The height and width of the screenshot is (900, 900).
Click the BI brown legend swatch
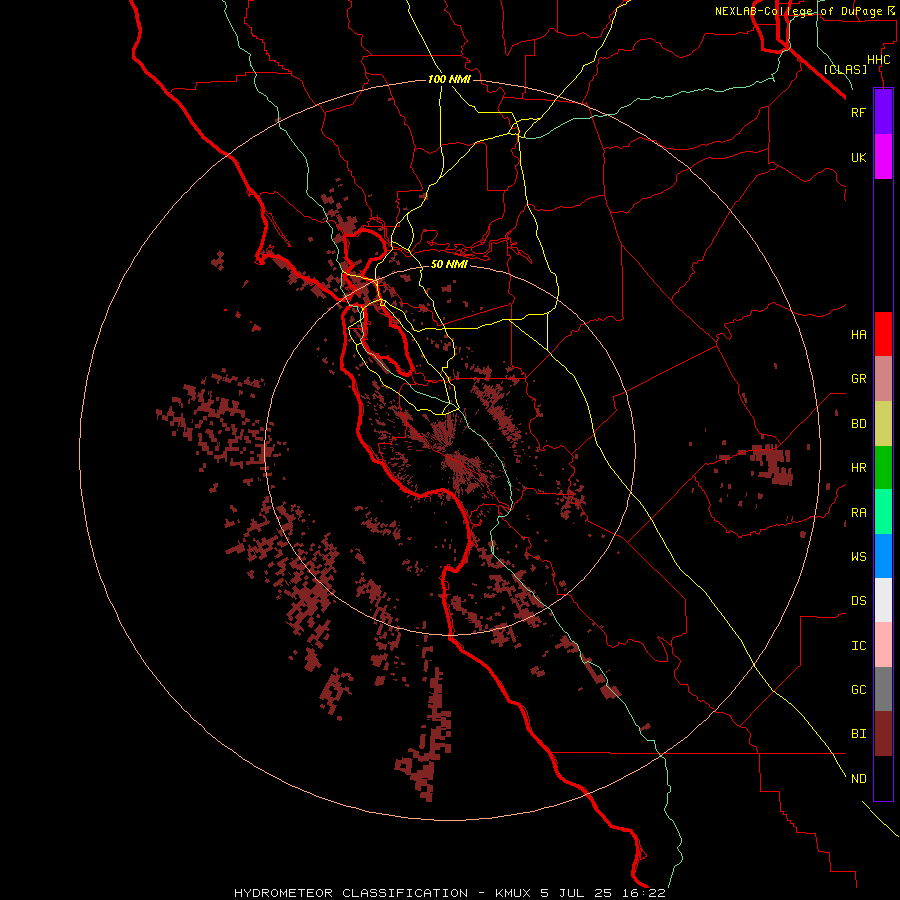(883, 734)
